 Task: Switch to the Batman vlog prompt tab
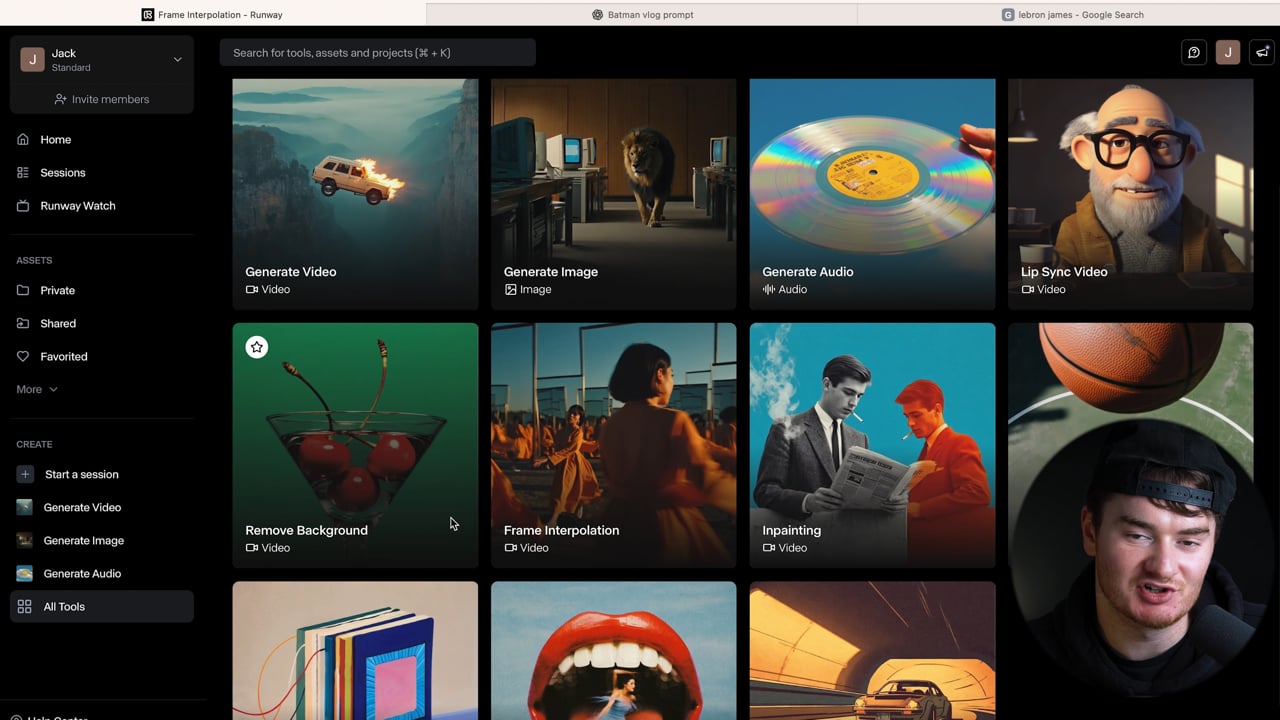[x=642, y=14]
